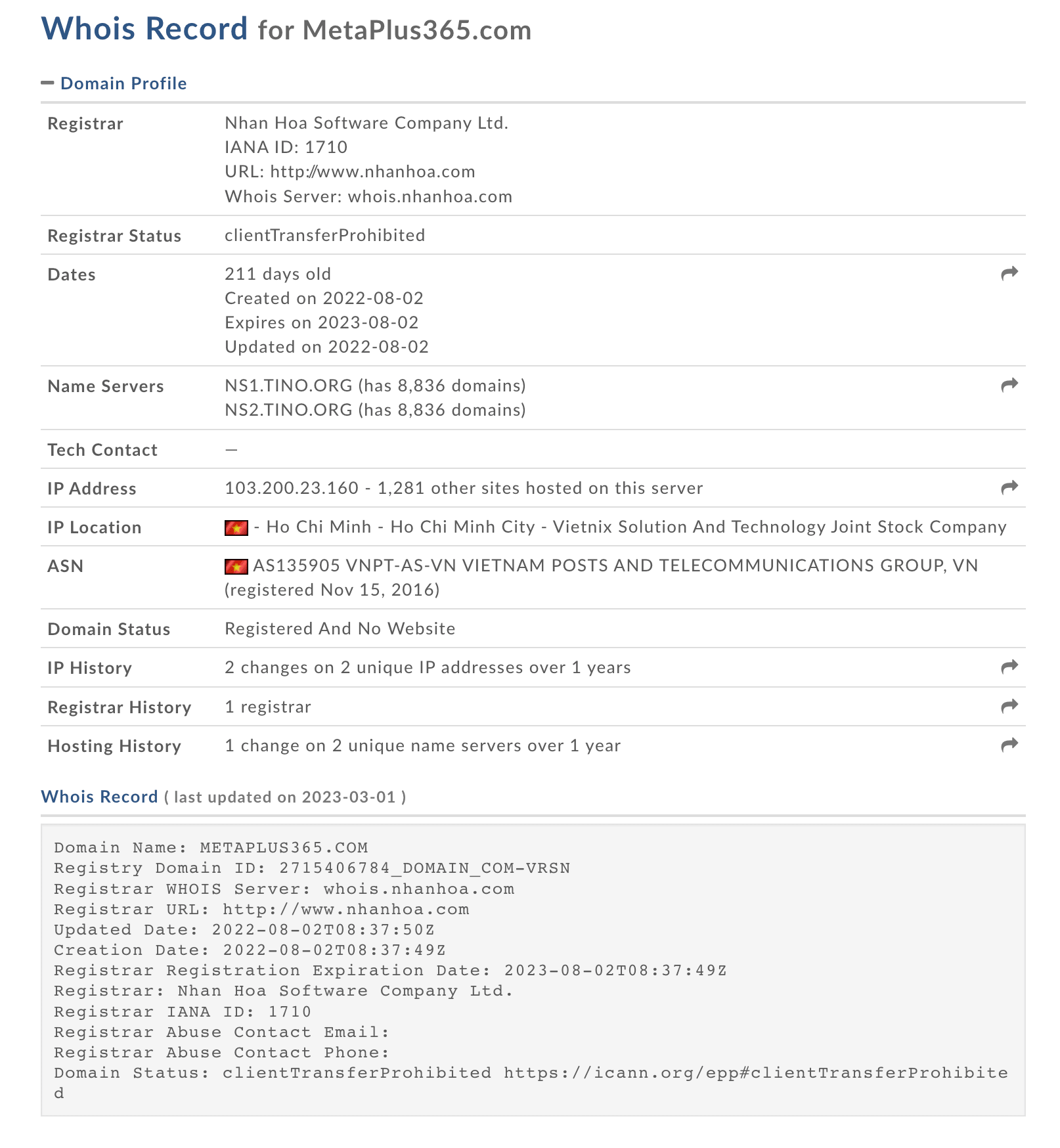This screenshot has height=1148, width=1060.
Task: Click Expires on 2023-08-02 date
Action: point(322,322)
